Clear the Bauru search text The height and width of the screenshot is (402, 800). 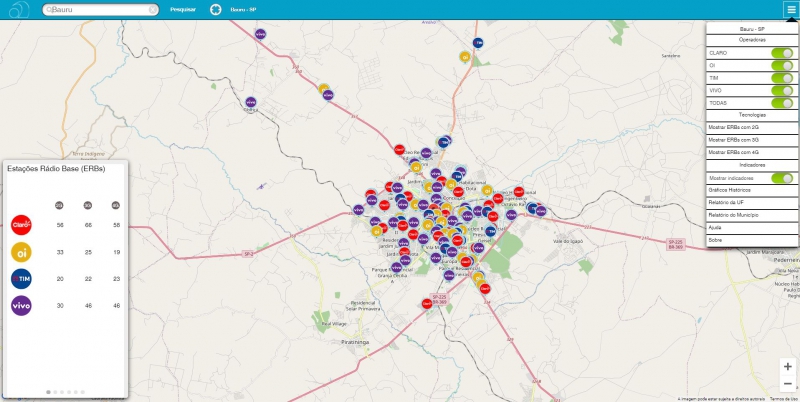pyautogui.click(x=152, y=9)
